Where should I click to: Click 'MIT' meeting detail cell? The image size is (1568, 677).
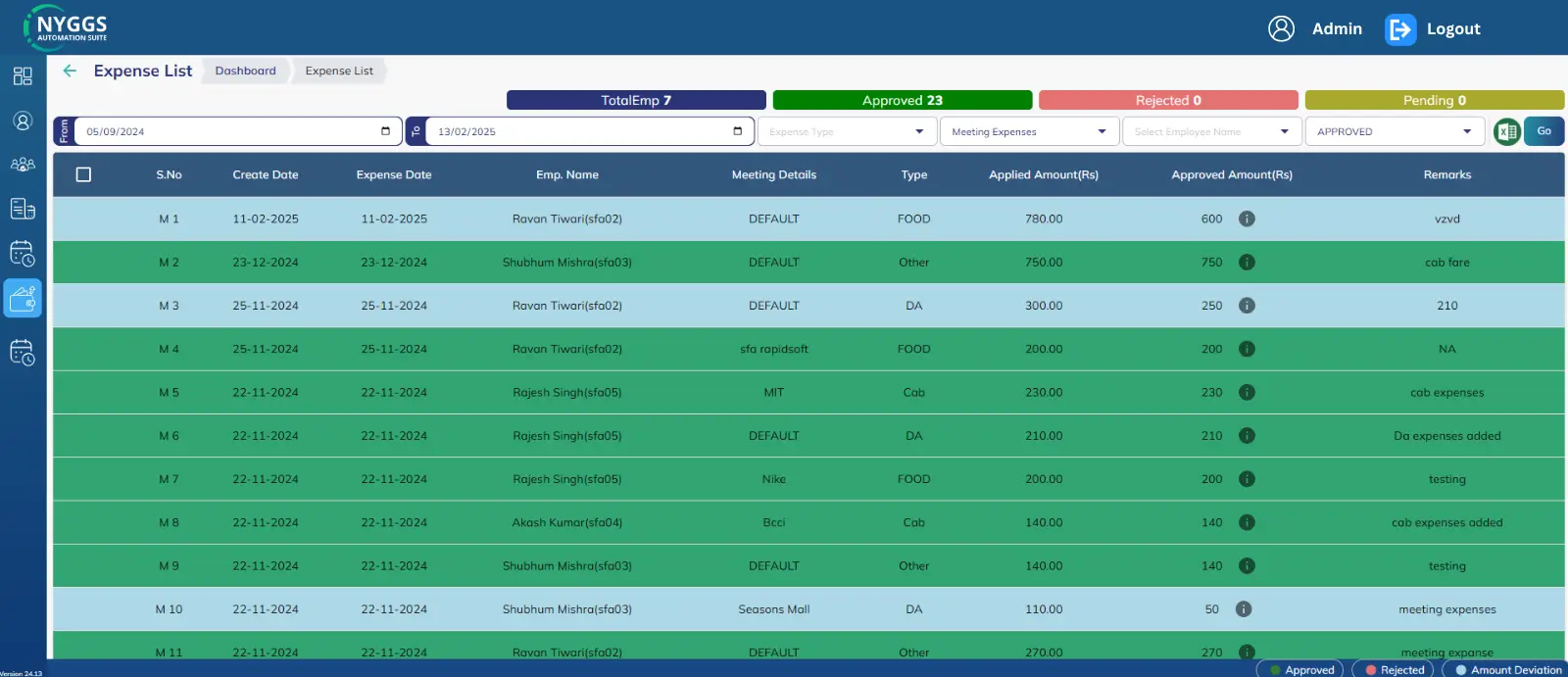click(x=774, y=392)
